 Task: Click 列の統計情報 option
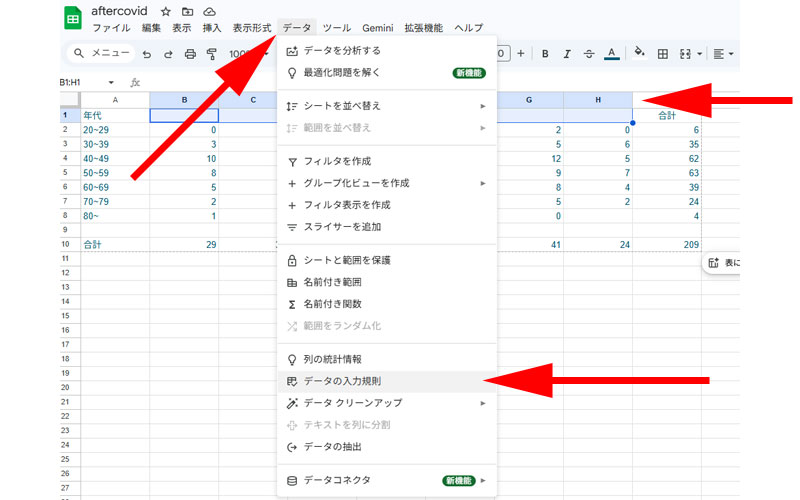pyautogui.click(x=332, y=359)
